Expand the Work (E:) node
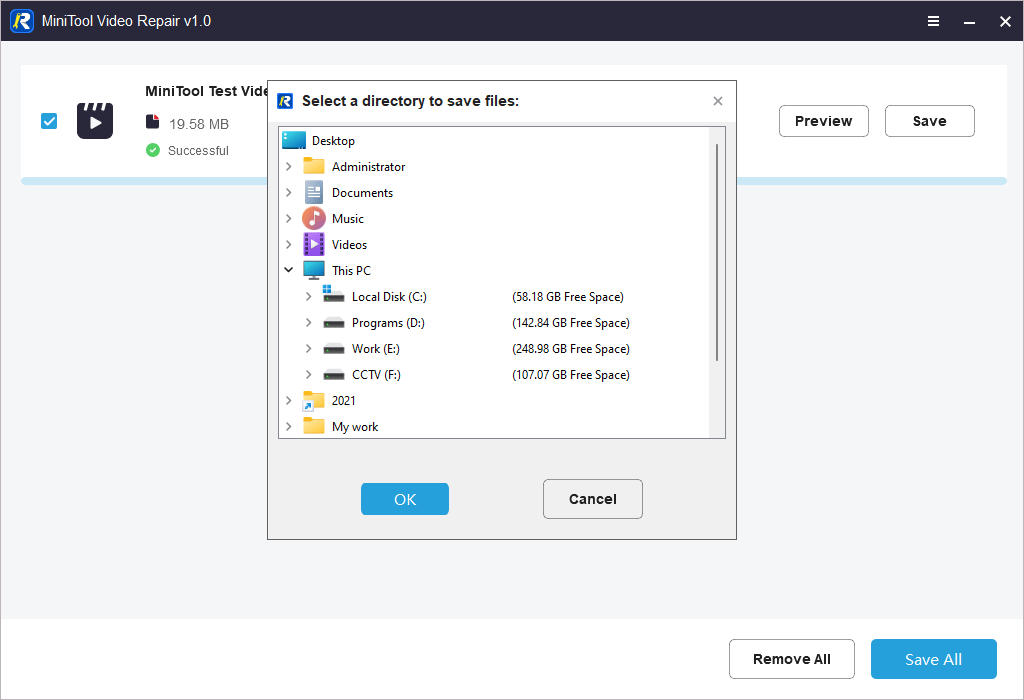This screenshot has width=1024, height=700. (308, 349)
